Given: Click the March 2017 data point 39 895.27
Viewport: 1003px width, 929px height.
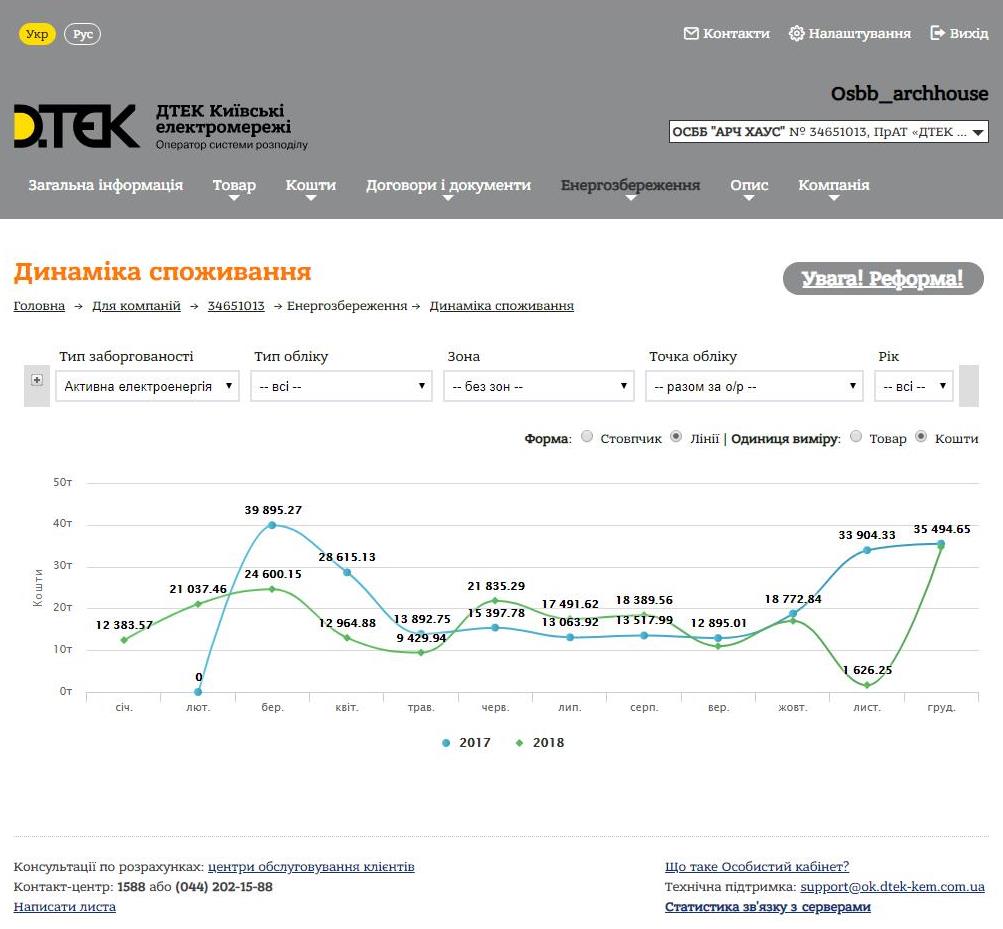Looking at the screenshot, I should click(x=271, y=525).
